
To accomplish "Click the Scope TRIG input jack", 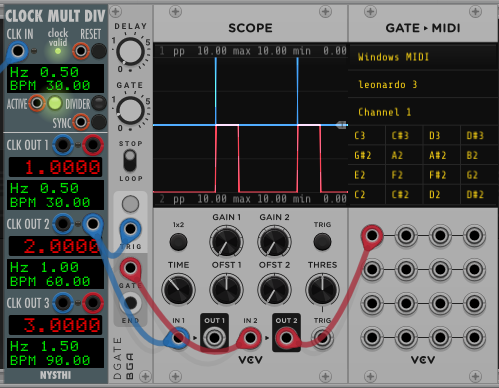I will click(x=322, y=338).
